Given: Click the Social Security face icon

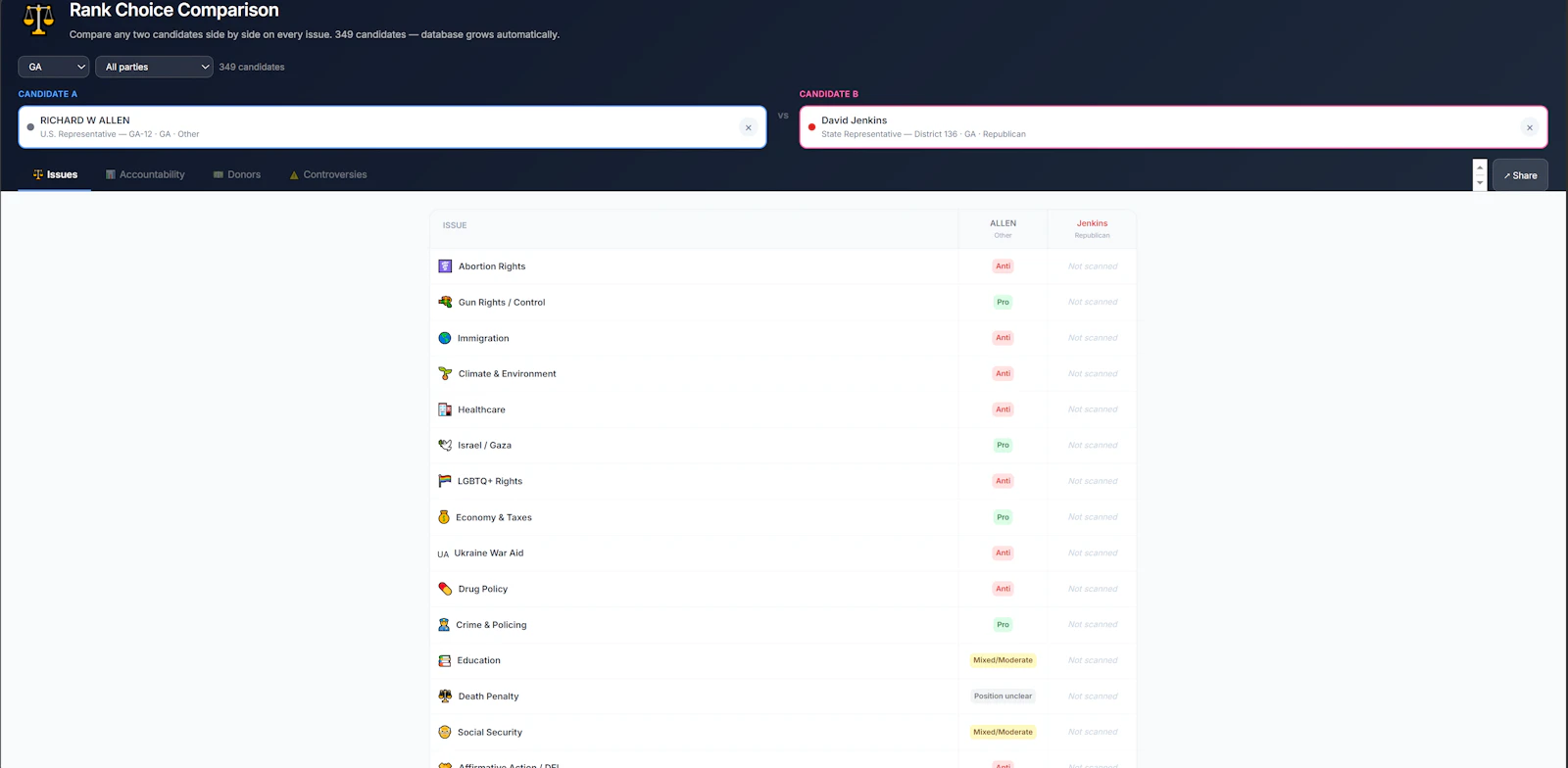Looking at the screenshot, I should click(445, 732).
